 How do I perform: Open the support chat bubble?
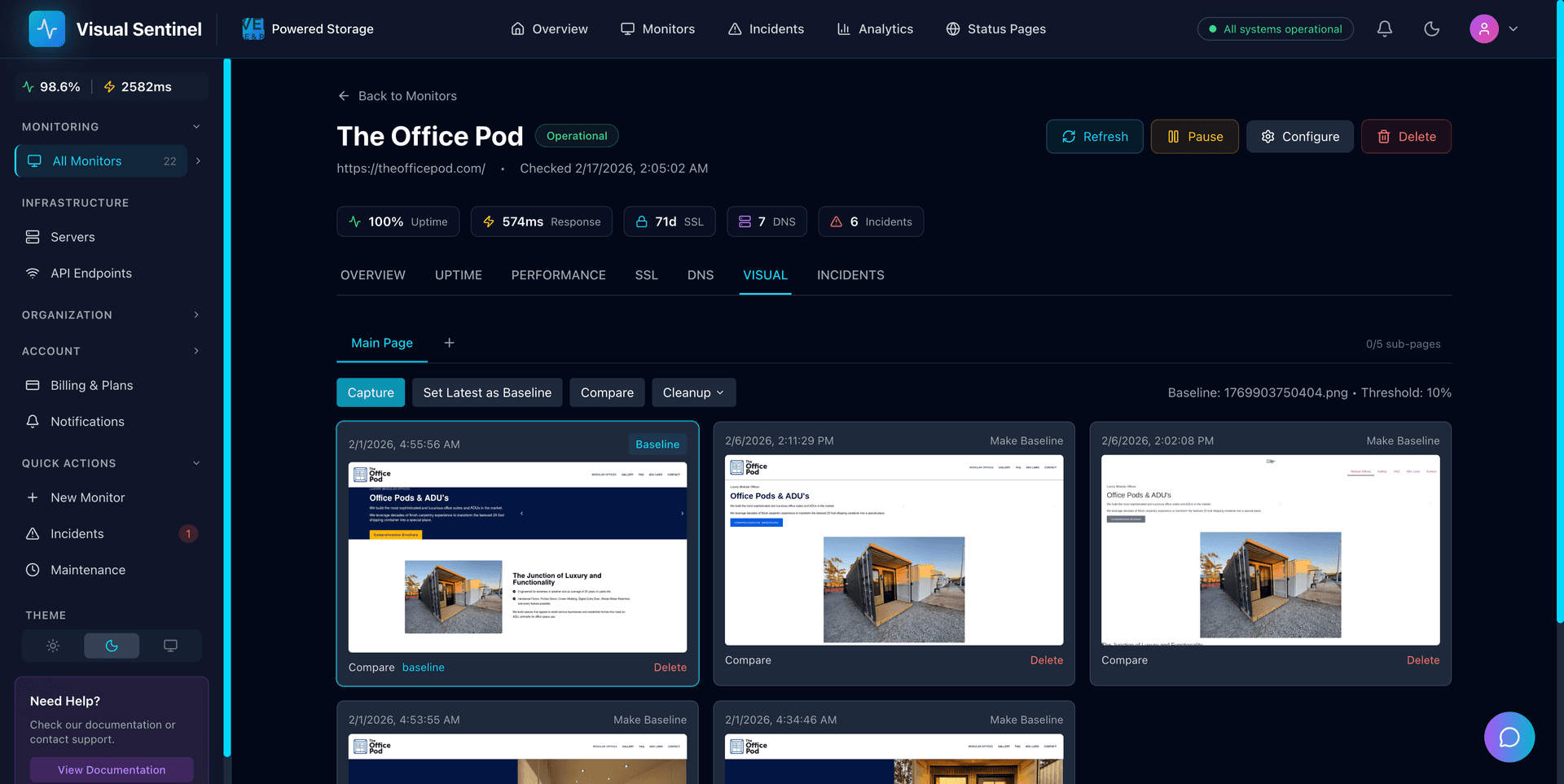pos(1509,737)
